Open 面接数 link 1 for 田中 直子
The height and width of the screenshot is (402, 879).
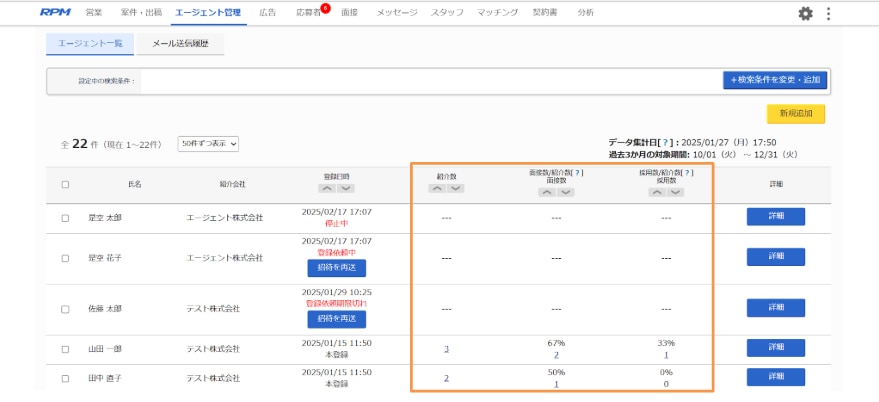556,385
